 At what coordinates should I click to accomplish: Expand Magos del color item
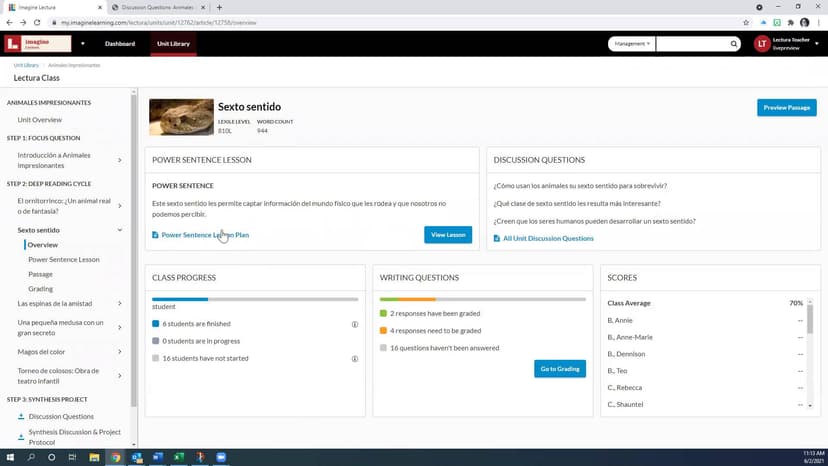point(120,352)
